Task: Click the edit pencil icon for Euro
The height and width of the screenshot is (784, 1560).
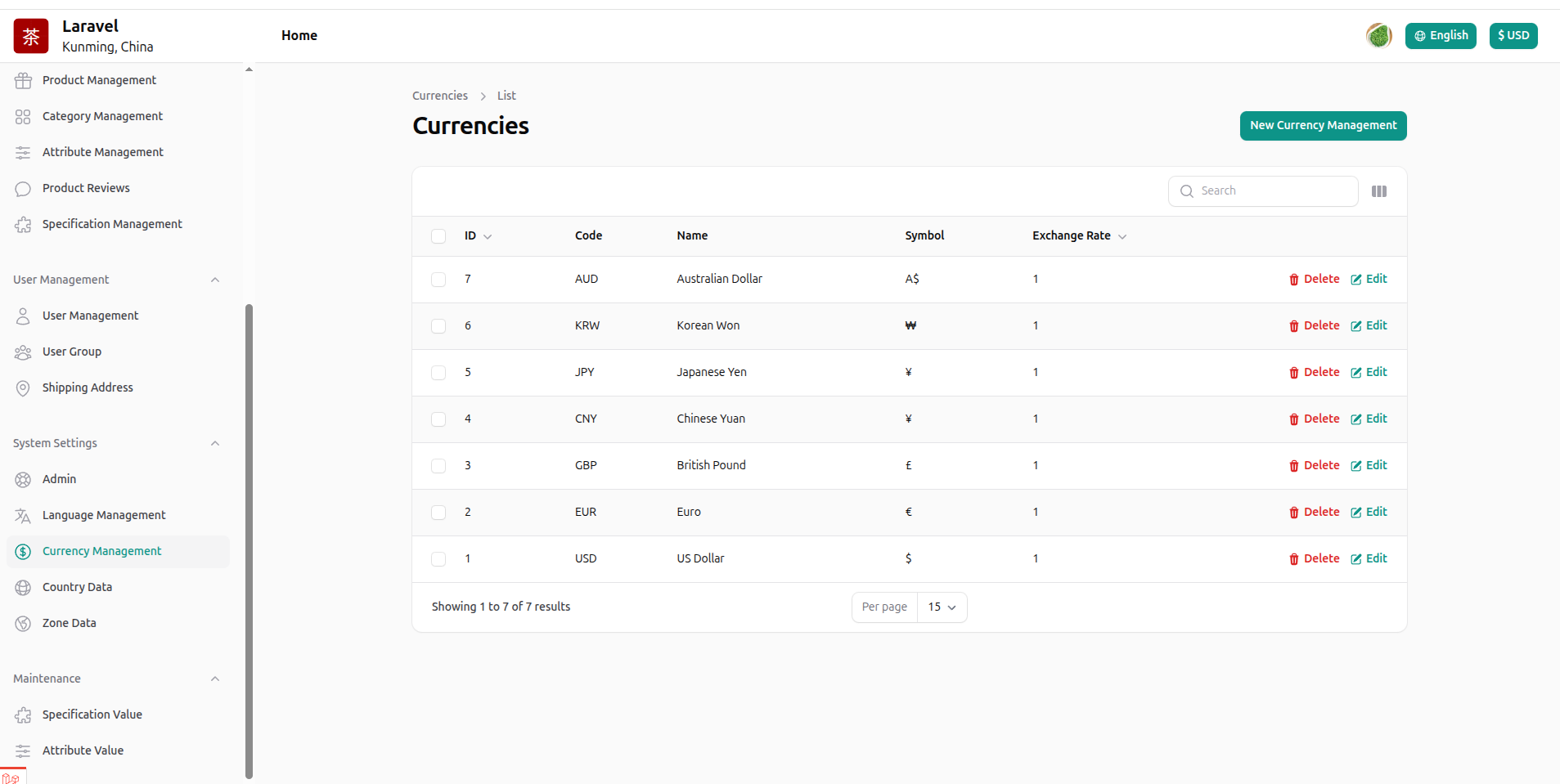Action: (x=1356, y=513)
